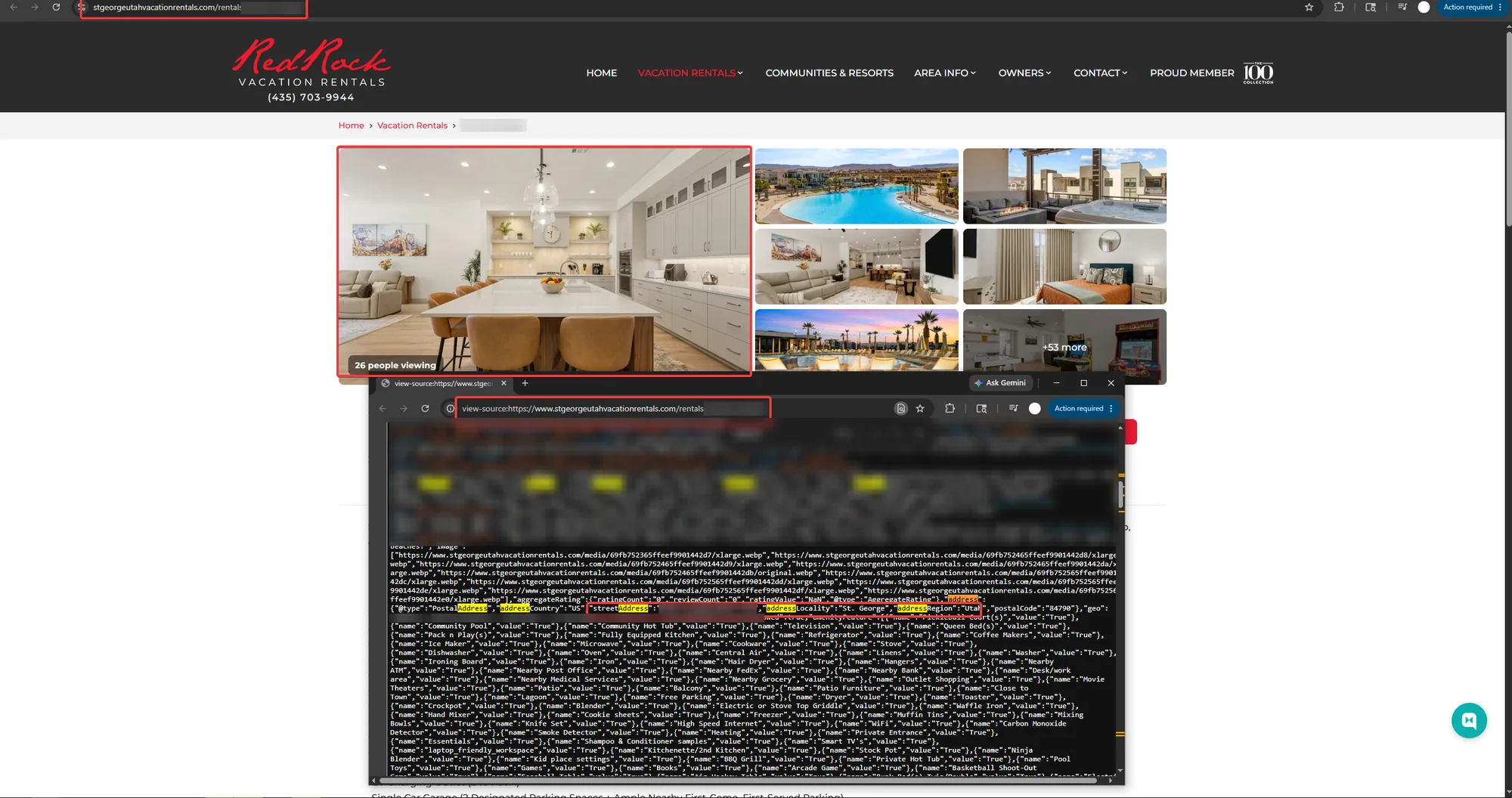The width and height of the screenshot is (1512, 798).
Task: Bookmark view-source page with star icon
Action: tap(920, 408)
